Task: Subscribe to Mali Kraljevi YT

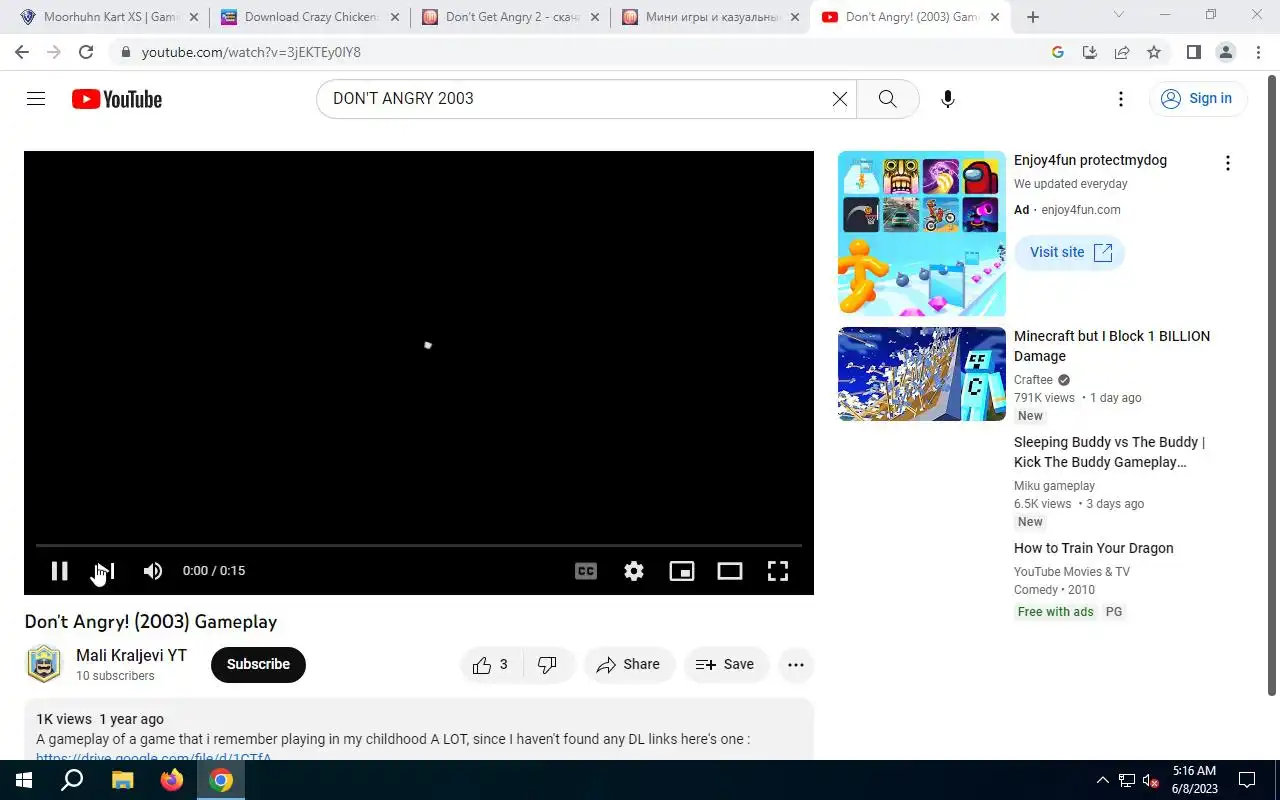Action: (258, 665)
